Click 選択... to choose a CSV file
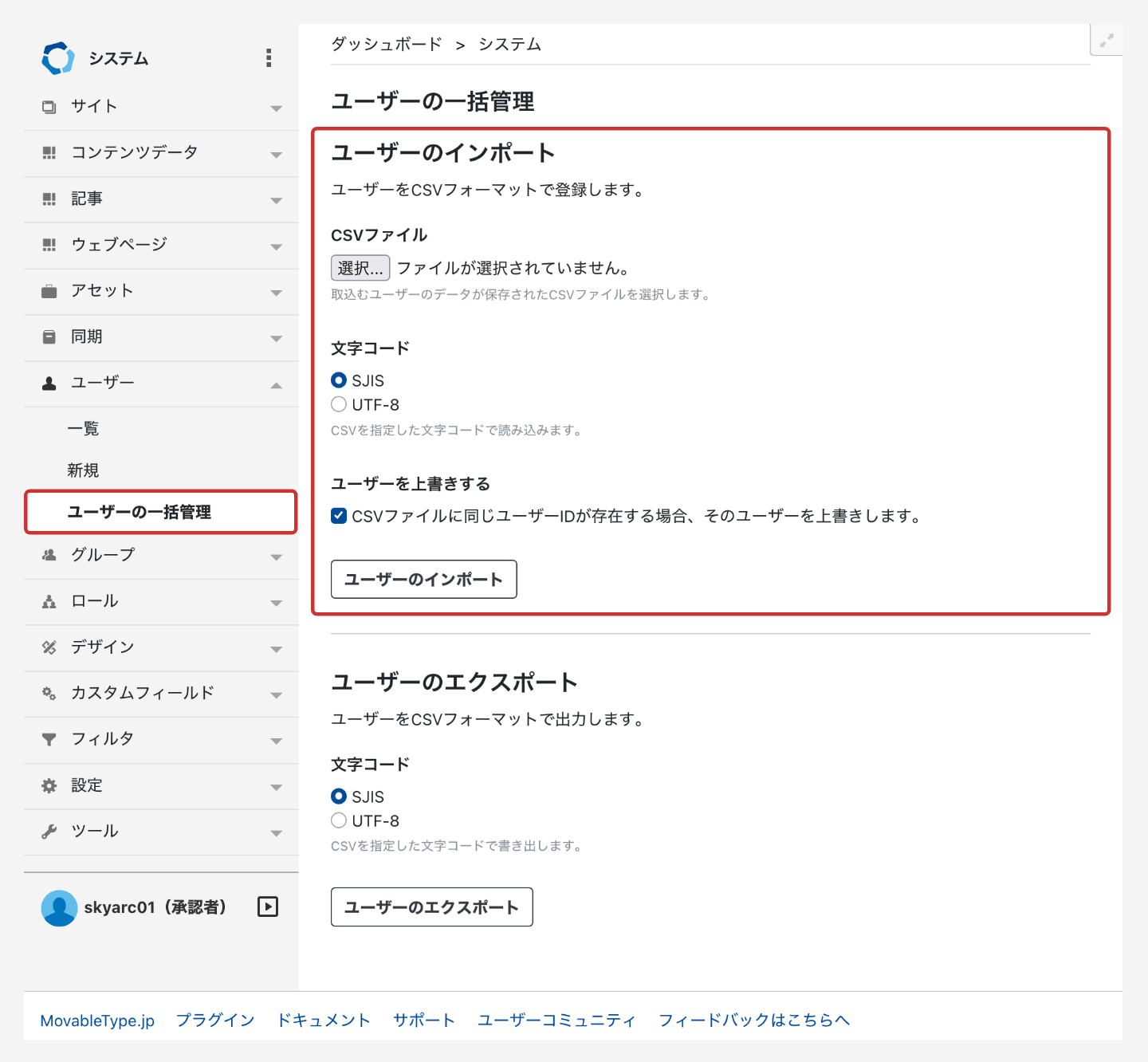The width and height of the screenshot is (1148, 1062). (360, 268)
